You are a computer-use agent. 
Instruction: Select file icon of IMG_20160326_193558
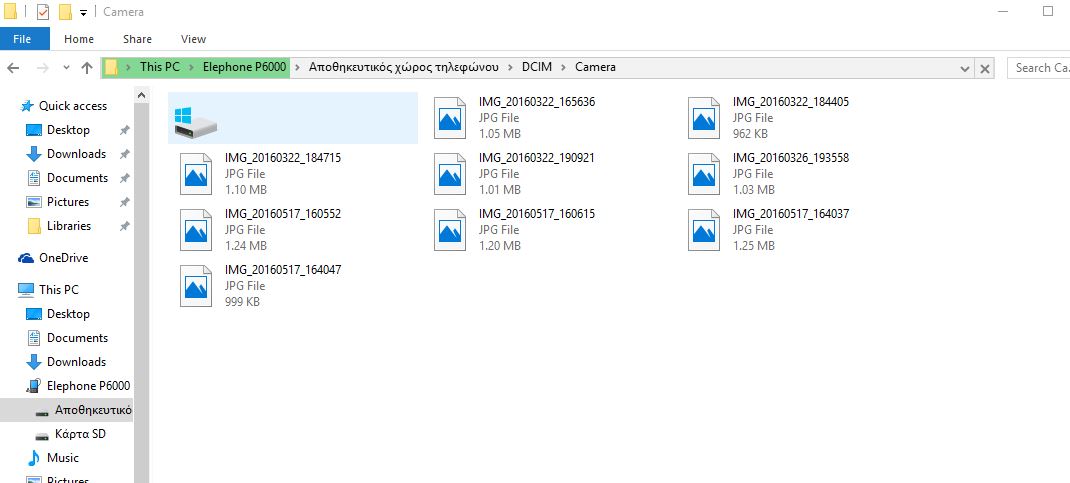(704, 174)
